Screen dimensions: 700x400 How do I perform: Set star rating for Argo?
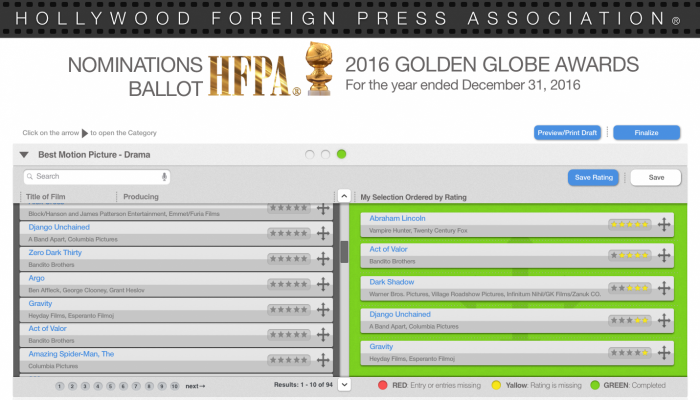coord(288,284)
